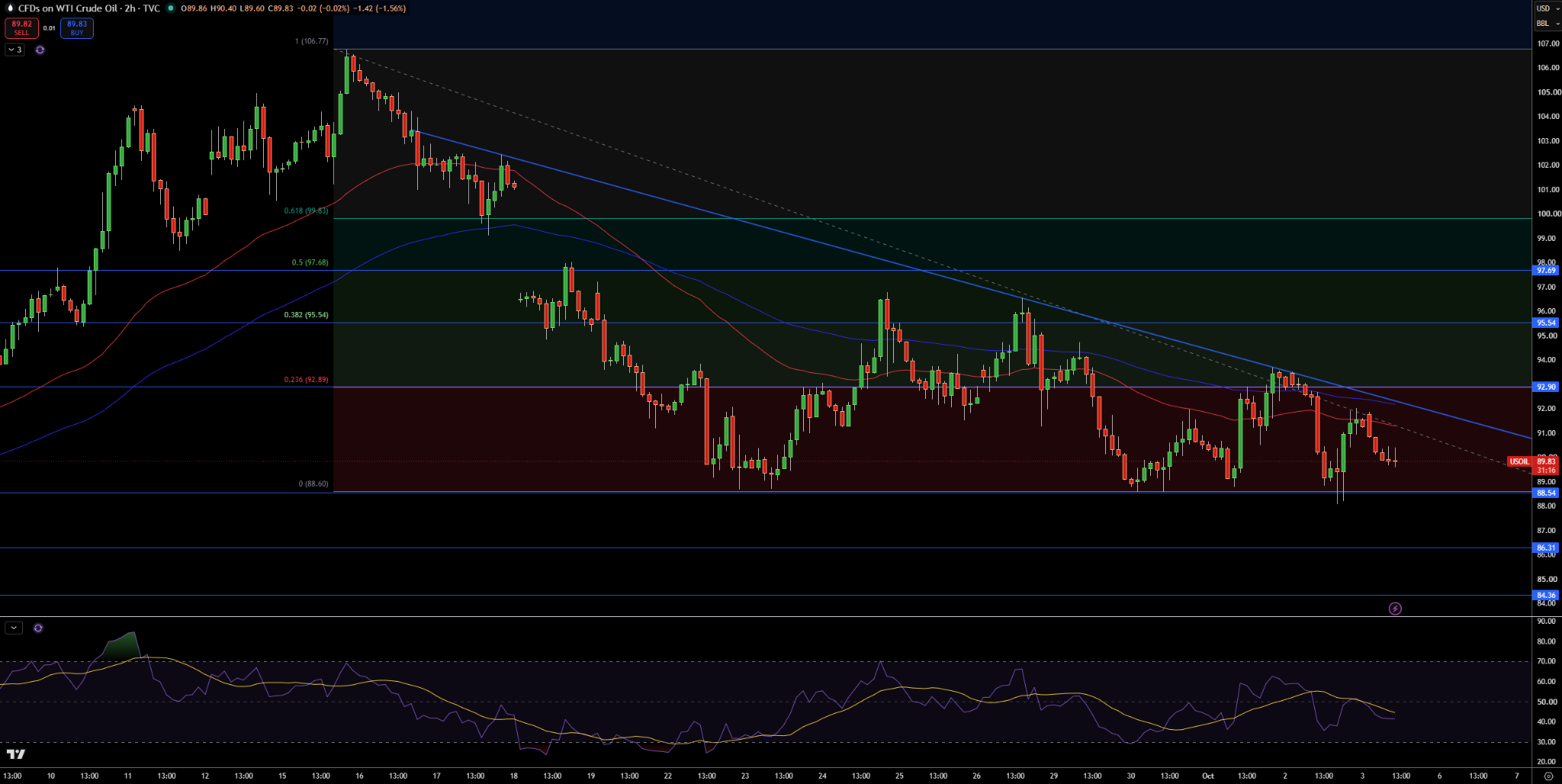The width and height of the screenshot is (1562, 784).
Task: Click the change value −1.42 (−1.56%)
Action: click(x=380, y=8)
